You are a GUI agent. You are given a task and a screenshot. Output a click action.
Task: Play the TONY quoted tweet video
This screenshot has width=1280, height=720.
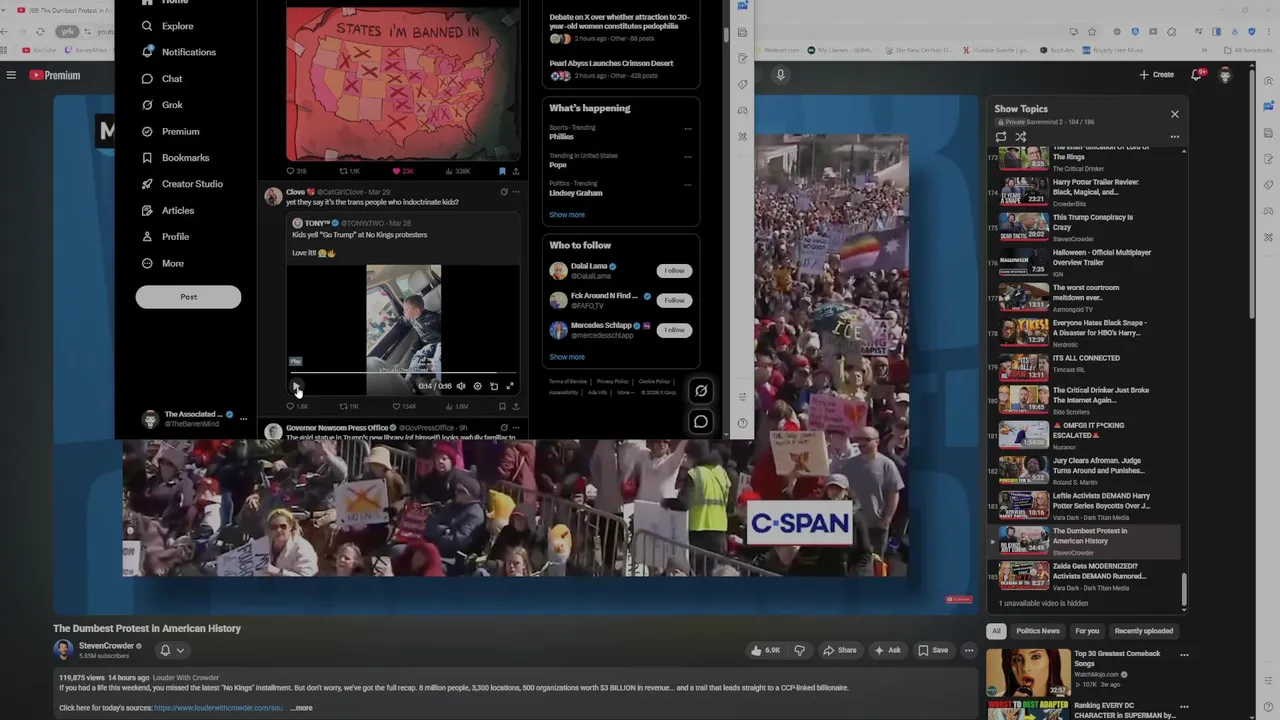tap(296, 386)
